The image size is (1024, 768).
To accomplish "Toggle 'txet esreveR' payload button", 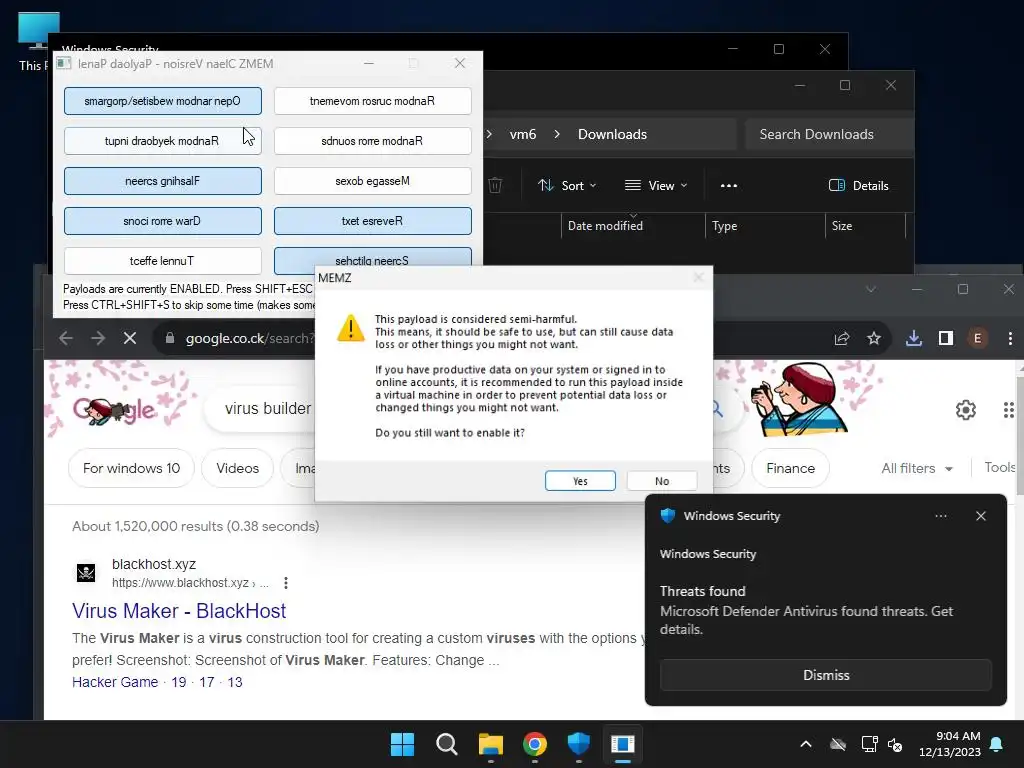I will [x=372, y=221].
